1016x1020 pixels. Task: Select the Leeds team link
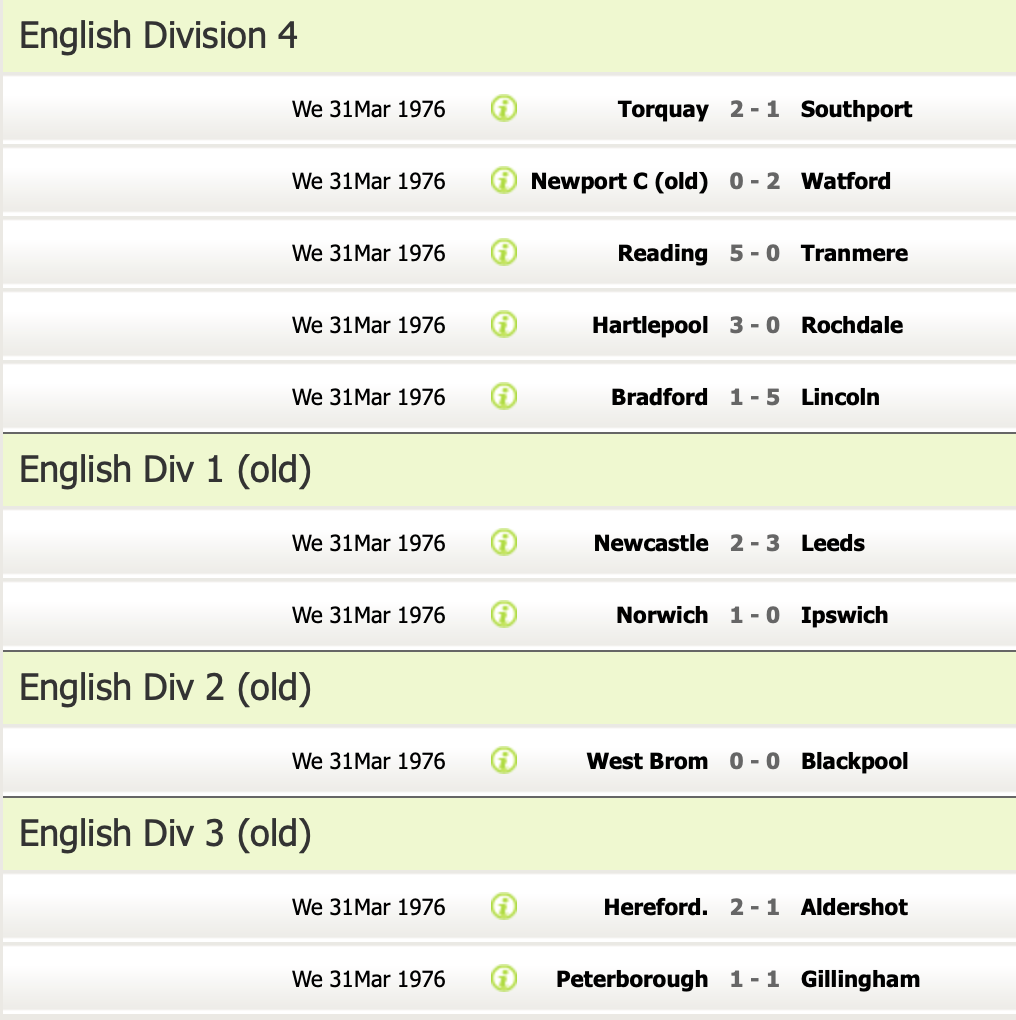832,543
